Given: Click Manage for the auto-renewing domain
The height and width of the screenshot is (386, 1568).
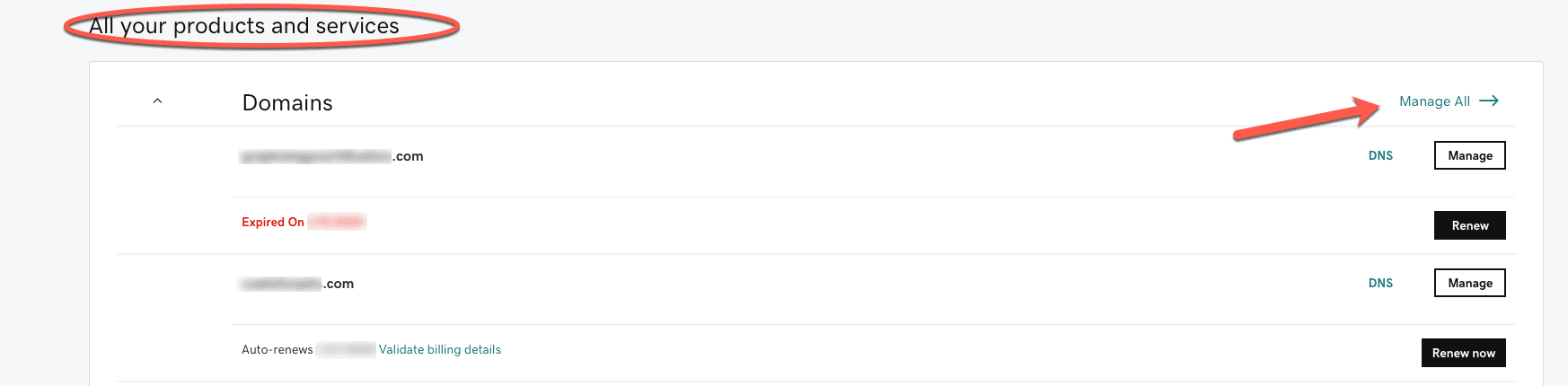Looking at the screenshot, I should 1469,283.
